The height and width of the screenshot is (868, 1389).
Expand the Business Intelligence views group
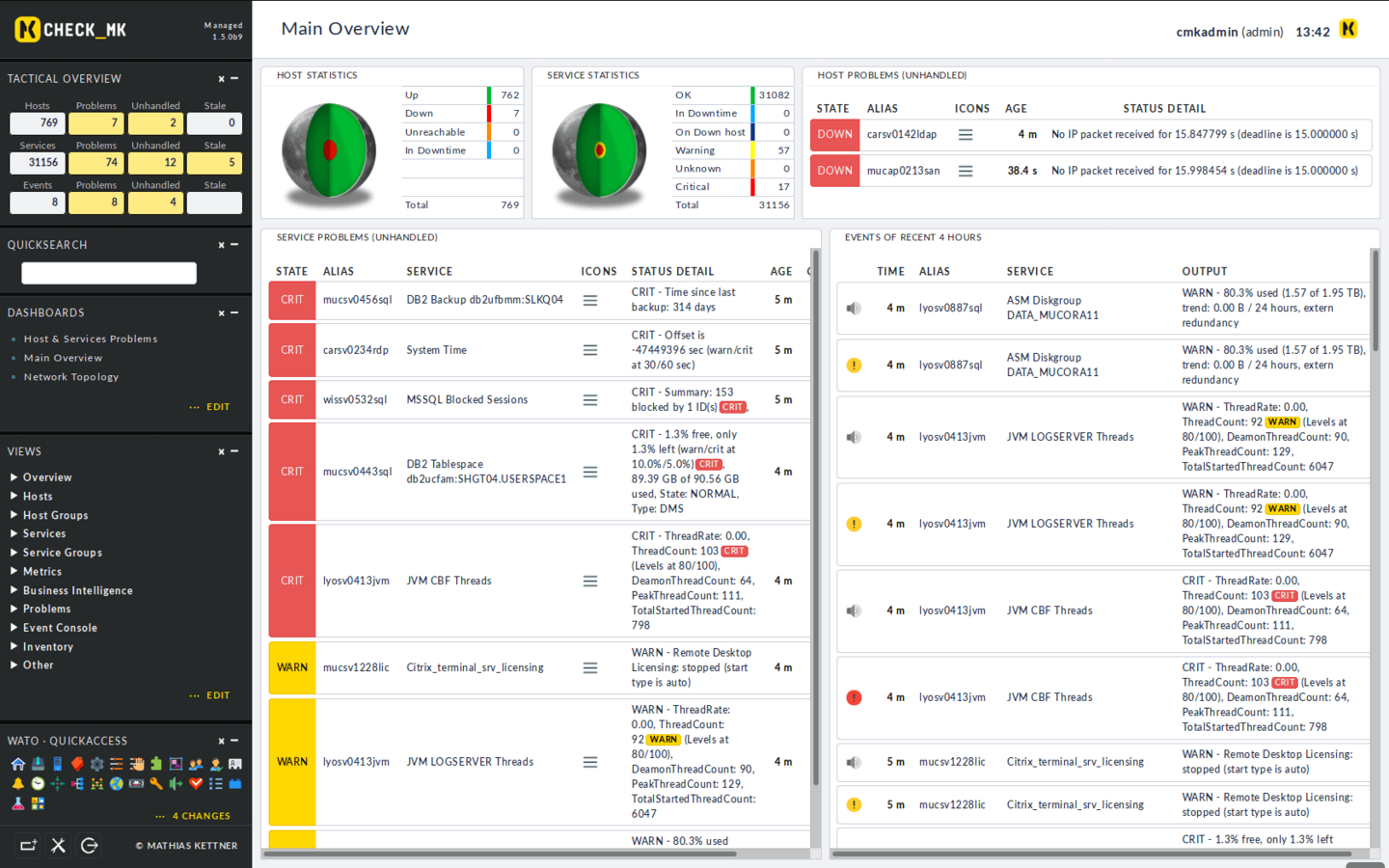[x=14, y=590]
